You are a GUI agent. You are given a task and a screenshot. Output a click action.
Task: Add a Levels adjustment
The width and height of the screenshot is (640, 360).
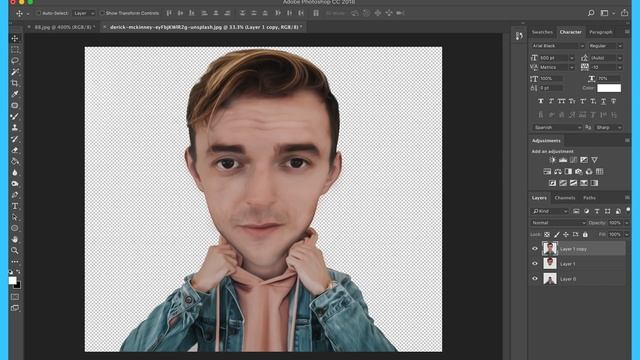pyautogui.click(x=563, y=160)
